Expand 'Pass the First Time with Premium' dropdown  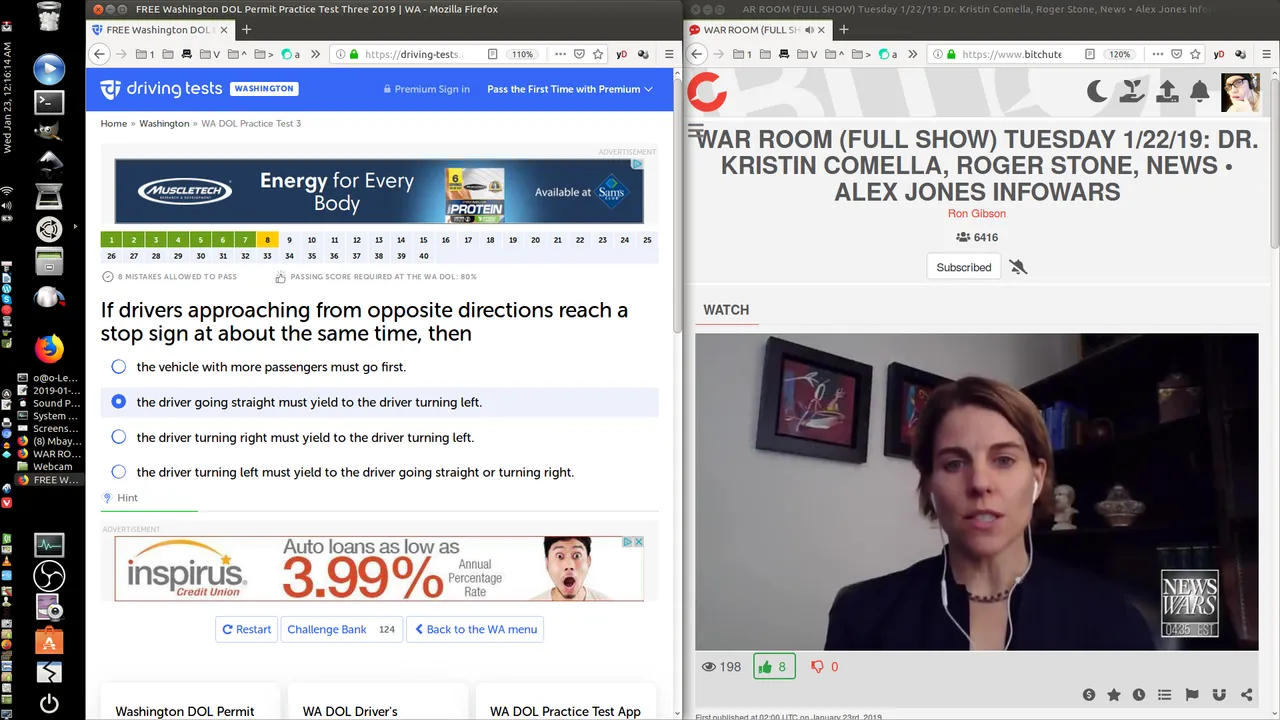point(569,89)
